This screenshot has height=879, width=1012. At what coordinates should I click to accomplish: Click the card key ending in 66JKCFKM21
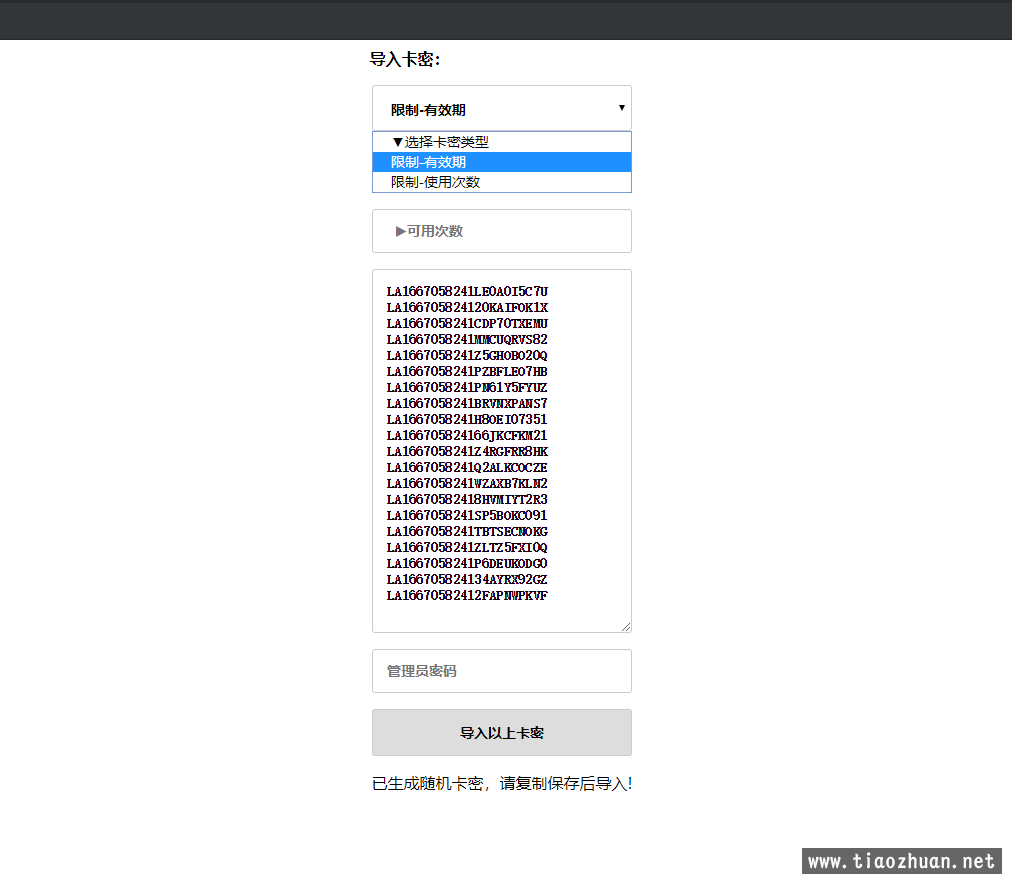(467, 436)
